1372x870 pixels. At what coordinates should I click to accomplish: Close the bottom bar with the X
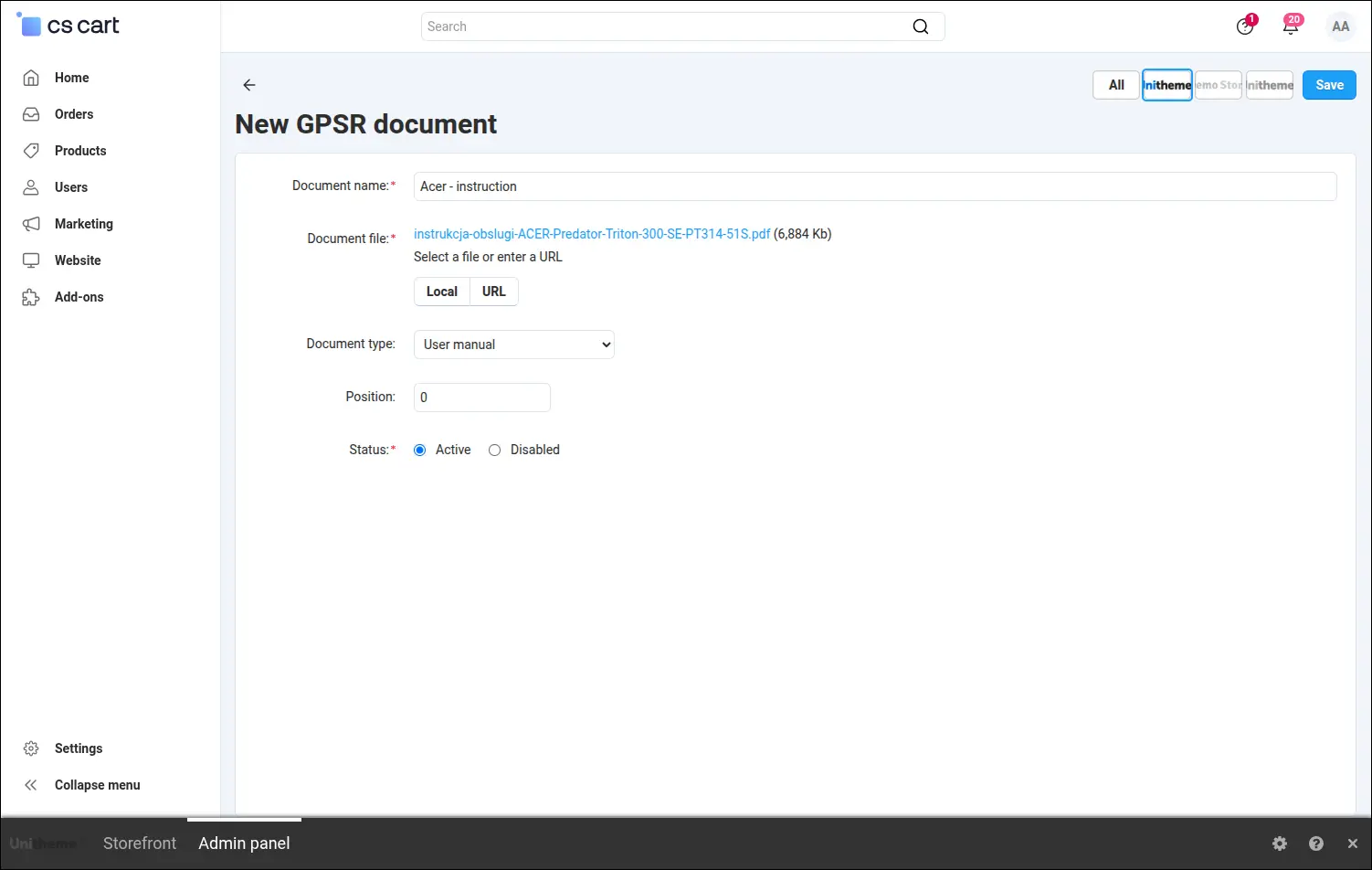1353,843
